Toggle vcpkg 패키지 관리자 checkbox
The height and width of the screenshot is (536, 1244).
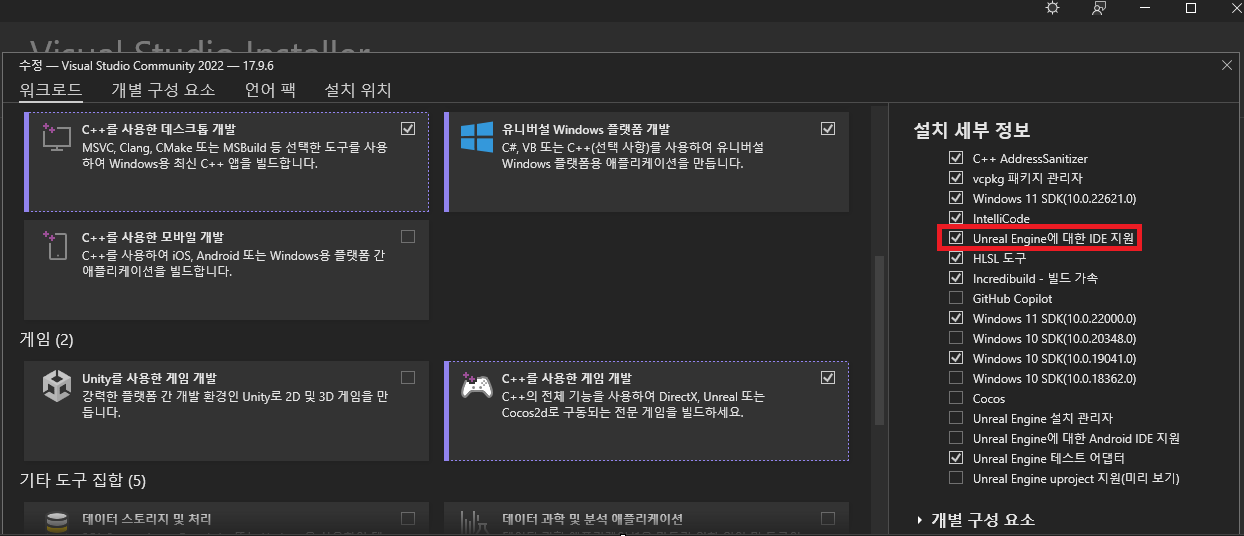tap(956, 178)
